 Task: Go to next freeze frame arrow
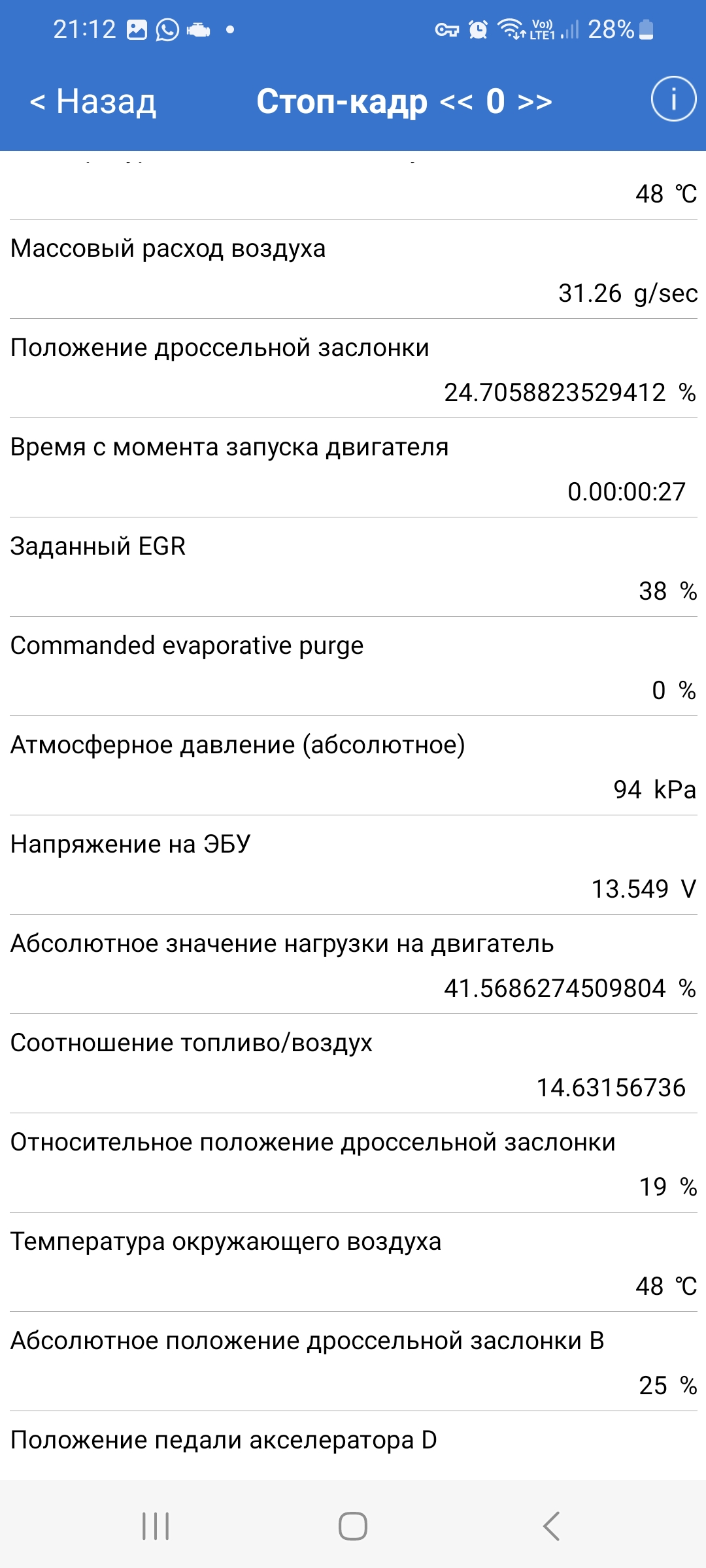535,102
